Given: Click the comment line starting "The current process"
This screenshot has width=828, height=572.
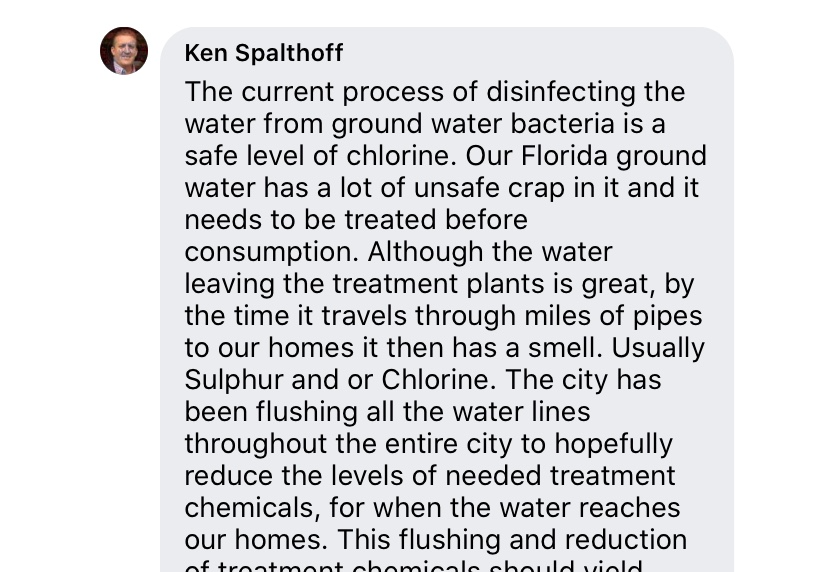Looking at the screenshot, I should pos(435,92).
